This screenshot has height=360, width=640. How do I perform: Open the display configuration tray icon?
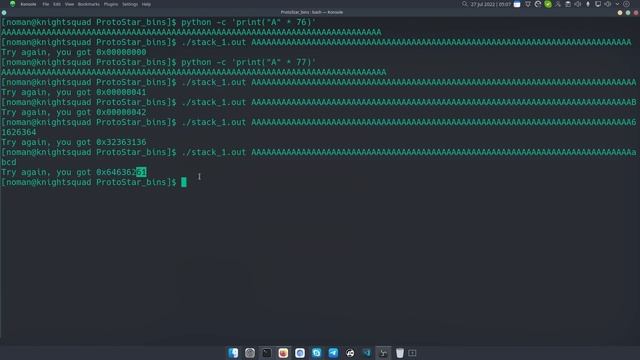point(598,4)
